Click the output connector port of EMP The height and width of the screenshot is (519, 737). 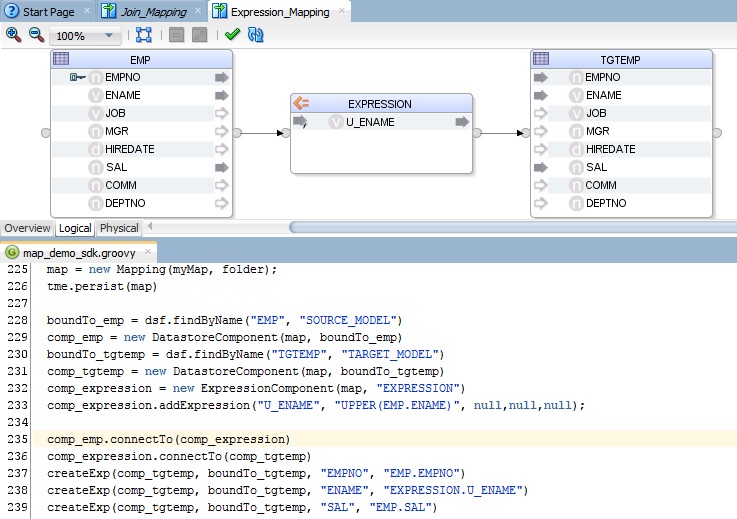pyautogui.click(x=237, y=132)
